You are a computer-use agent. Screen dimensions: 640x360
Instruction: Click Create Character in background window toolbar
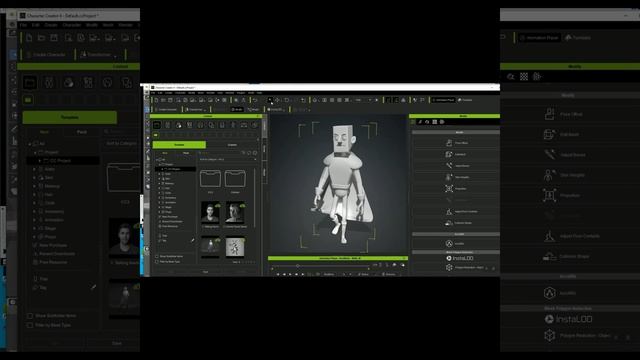pos(45,55)
